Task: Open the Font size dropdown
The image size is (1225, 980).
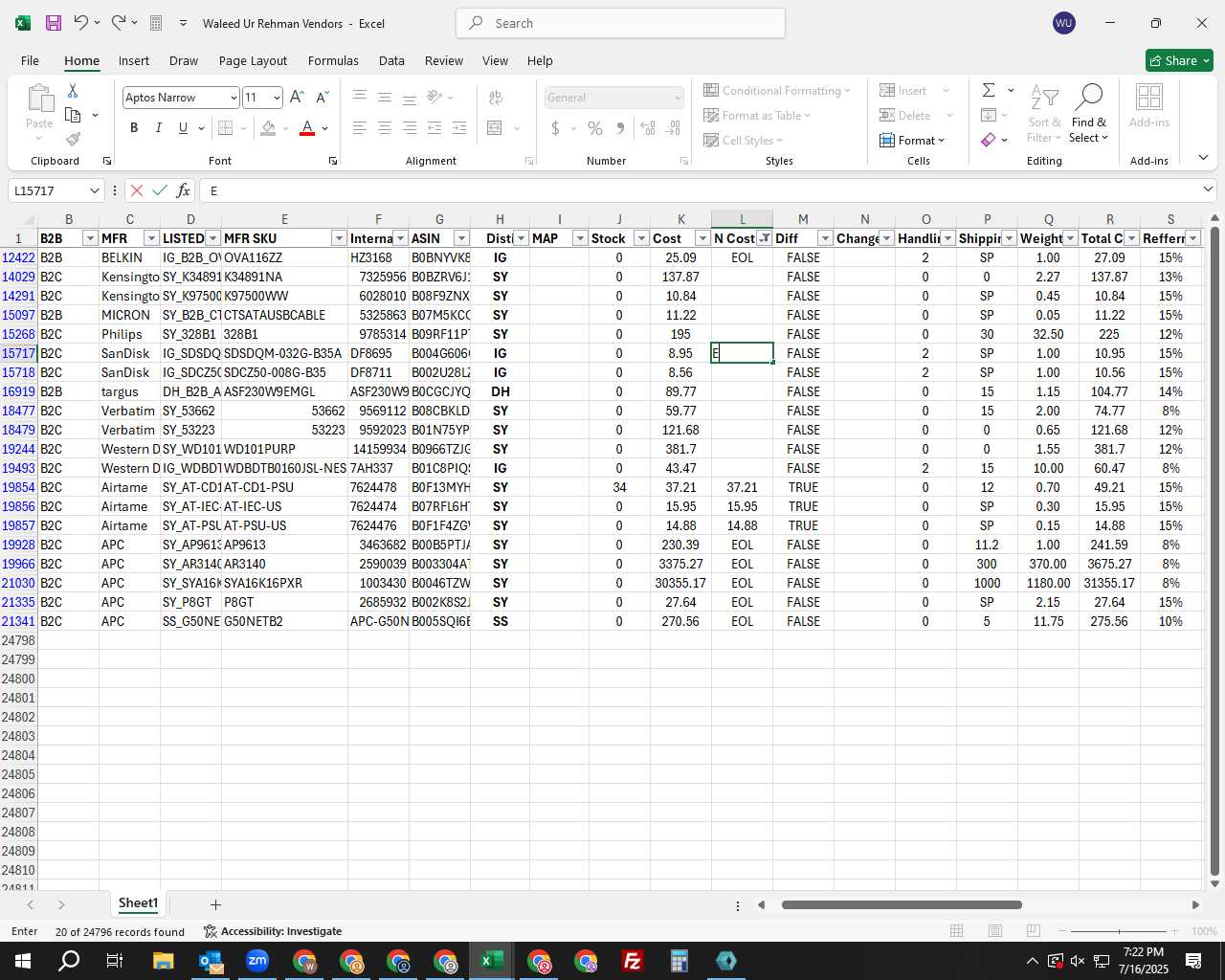Action: pos(277,98)
